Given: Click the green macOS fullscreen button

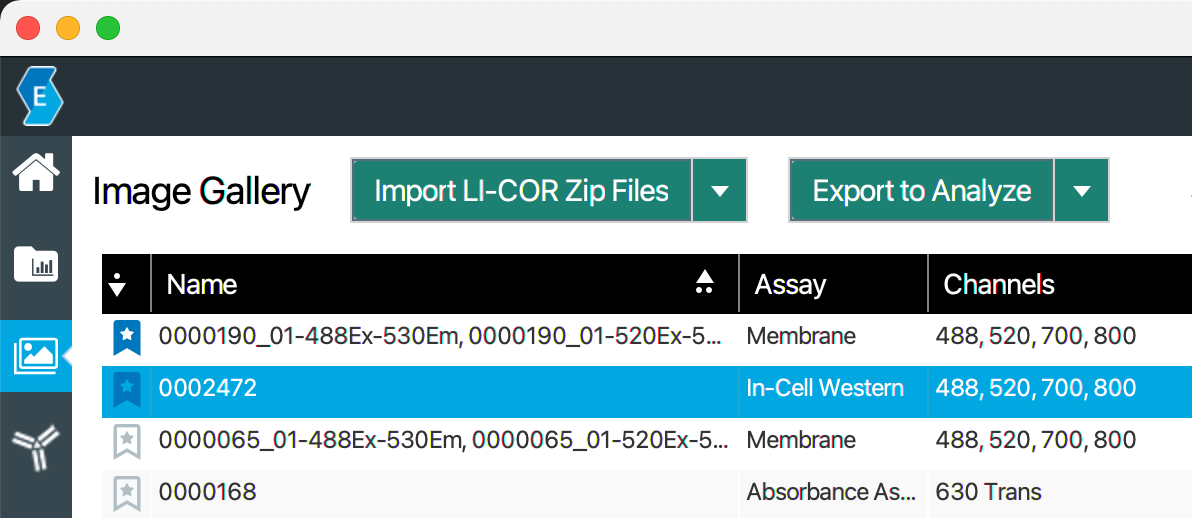Looking at the screenshot, I should point(108,28).
